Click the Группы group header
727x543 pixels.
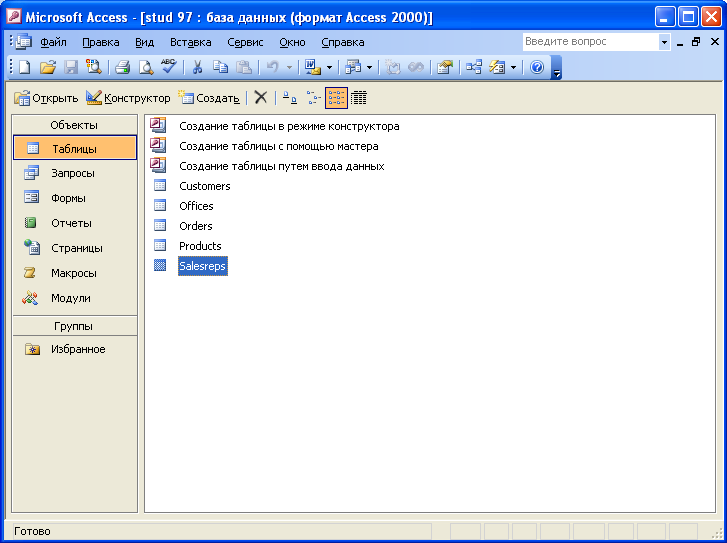pos(74,326)
